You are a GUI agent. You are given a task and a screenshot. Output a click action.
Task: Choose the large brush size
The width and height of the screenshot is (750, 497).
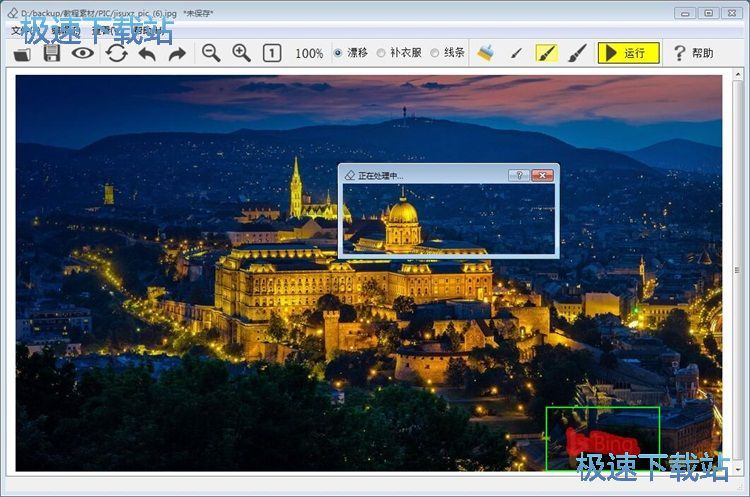click(577, 53)
